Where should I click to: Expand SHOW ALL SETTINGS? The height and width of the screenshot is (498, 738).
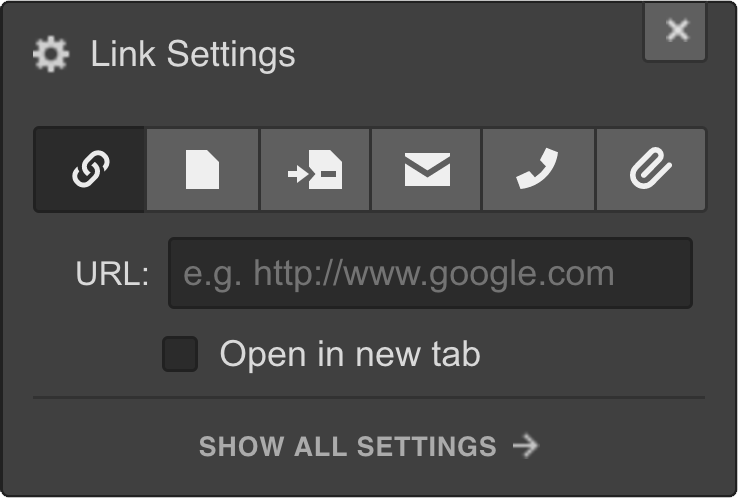[369, 446]
